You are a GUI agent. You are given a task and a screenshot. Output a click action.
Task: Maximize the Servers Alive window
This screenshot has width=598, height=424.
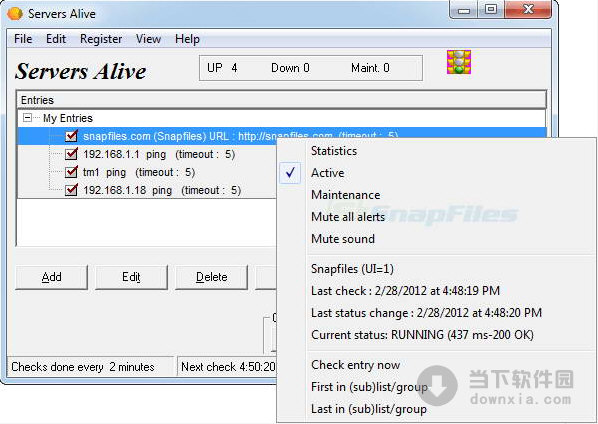click(491, 10)
